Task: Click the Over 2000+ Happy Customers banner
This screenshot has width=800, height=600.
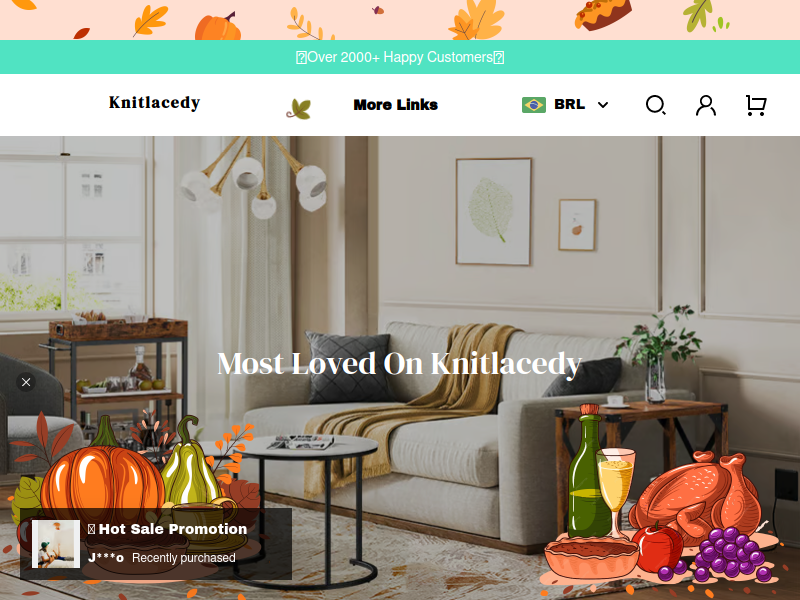Action: [x=400, y=57]
